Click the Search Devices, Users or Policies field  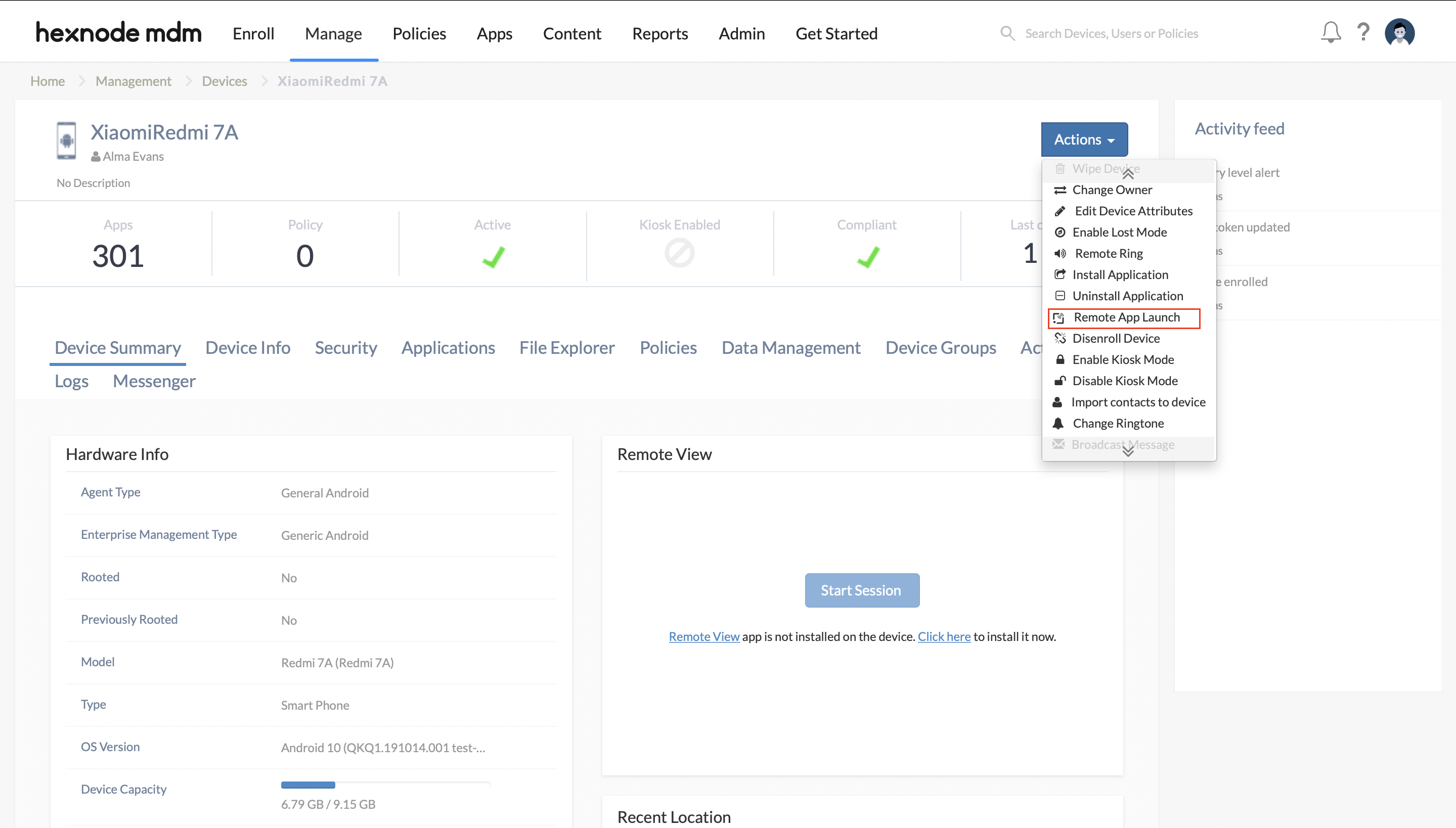point(1111,33)
